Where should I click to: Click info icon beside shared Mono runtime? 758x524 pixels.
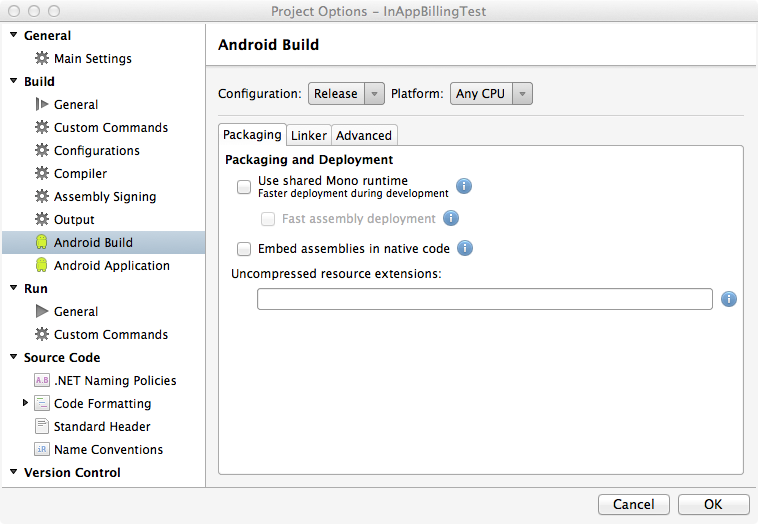464,186
